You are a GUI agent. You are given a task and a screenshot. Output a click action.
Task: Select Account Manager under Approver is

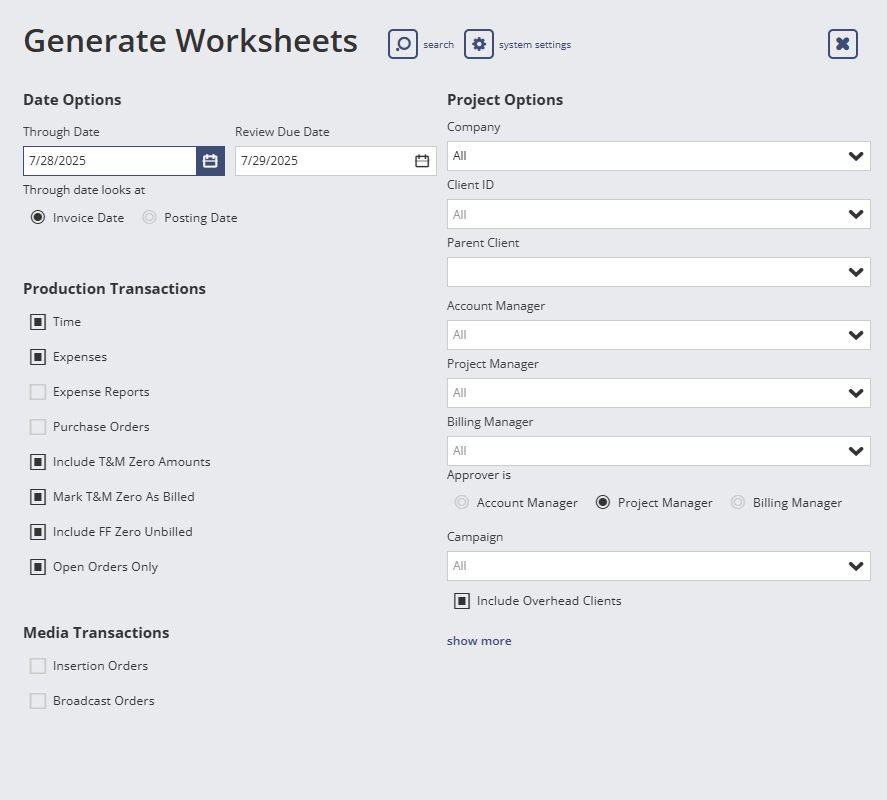(461, 502)
